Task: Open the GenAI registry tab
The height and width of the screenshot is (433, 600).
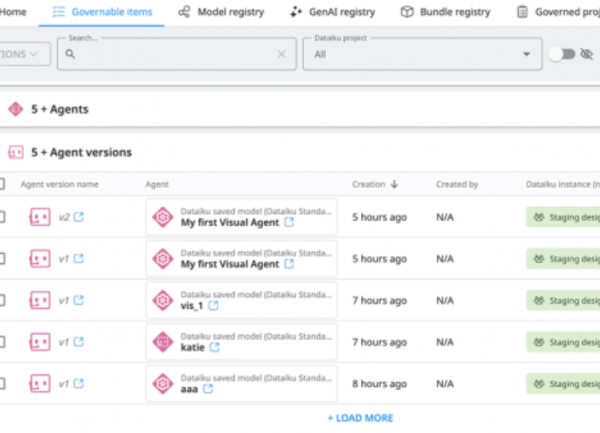Action: 333,12
